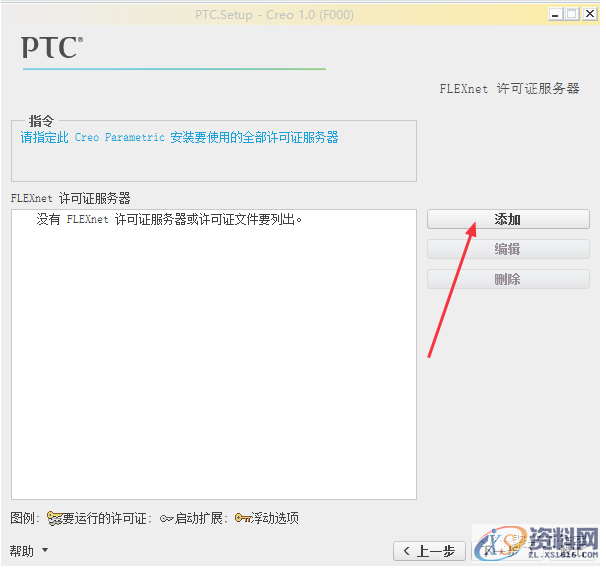Screen dimensions: 606x568
Task: Click the floating option key icon in legend
Action: (x=243, y=518)
